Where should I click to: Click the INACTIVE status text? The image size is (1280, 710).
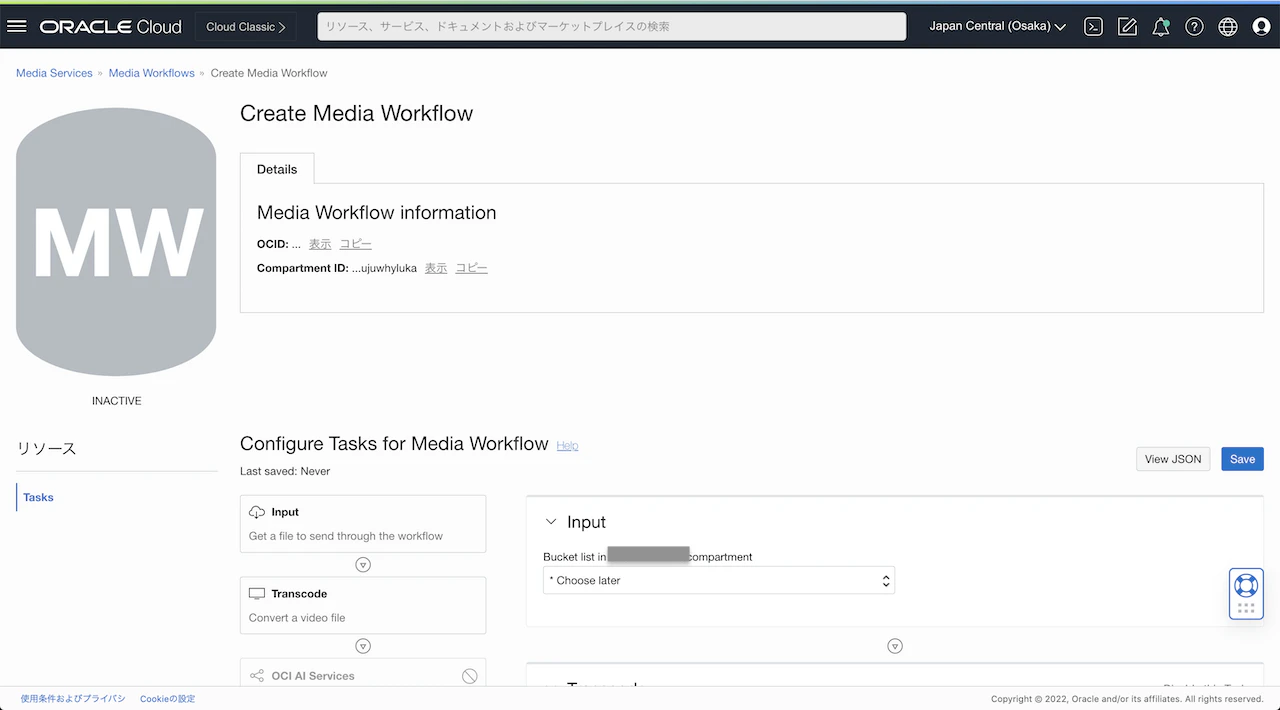(x=116, y=401)
